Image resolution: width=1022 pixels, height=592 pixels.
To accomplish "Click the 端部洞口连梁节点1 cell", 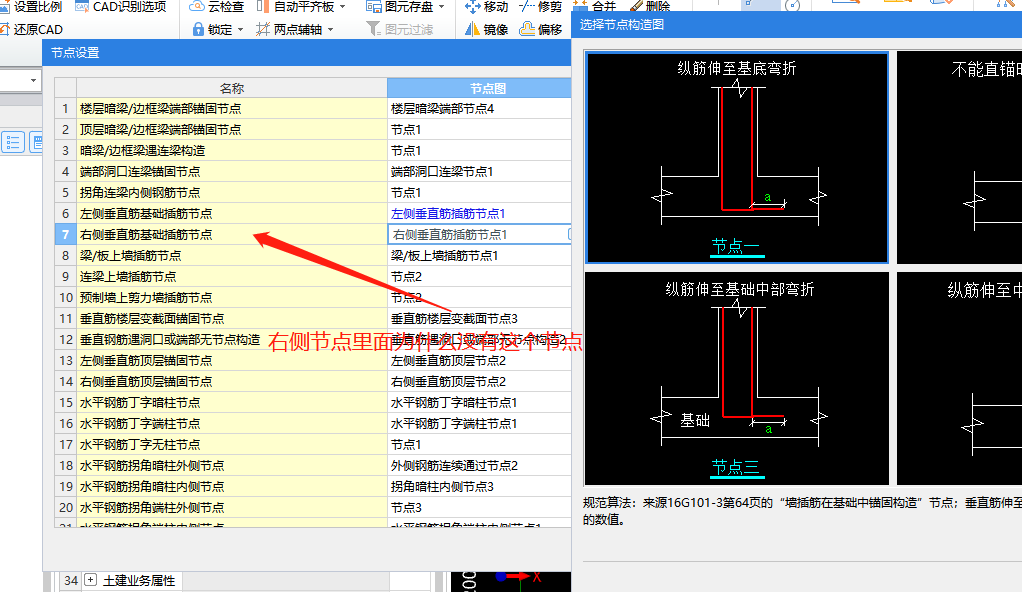I will (x=479, y=171).
